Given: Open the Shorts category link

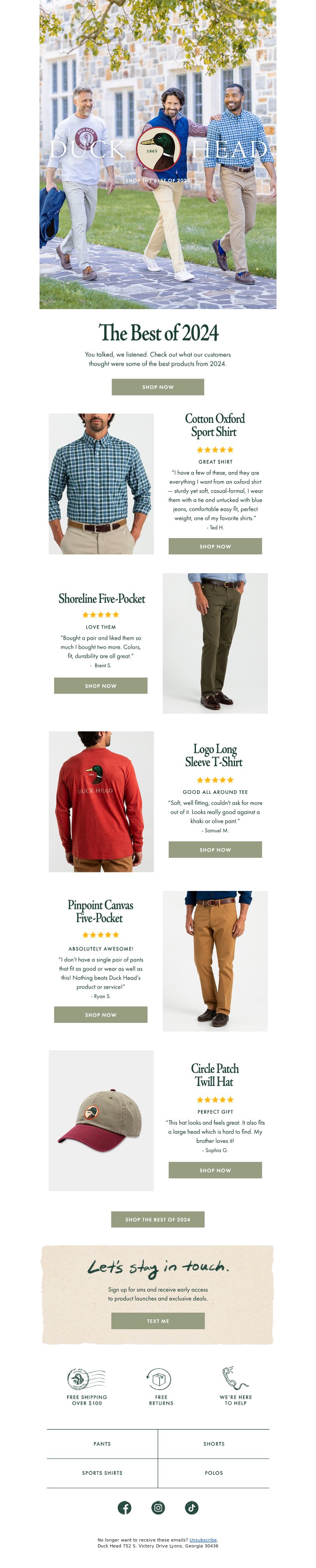Looking at the screenshot, I should [214, 1444].
